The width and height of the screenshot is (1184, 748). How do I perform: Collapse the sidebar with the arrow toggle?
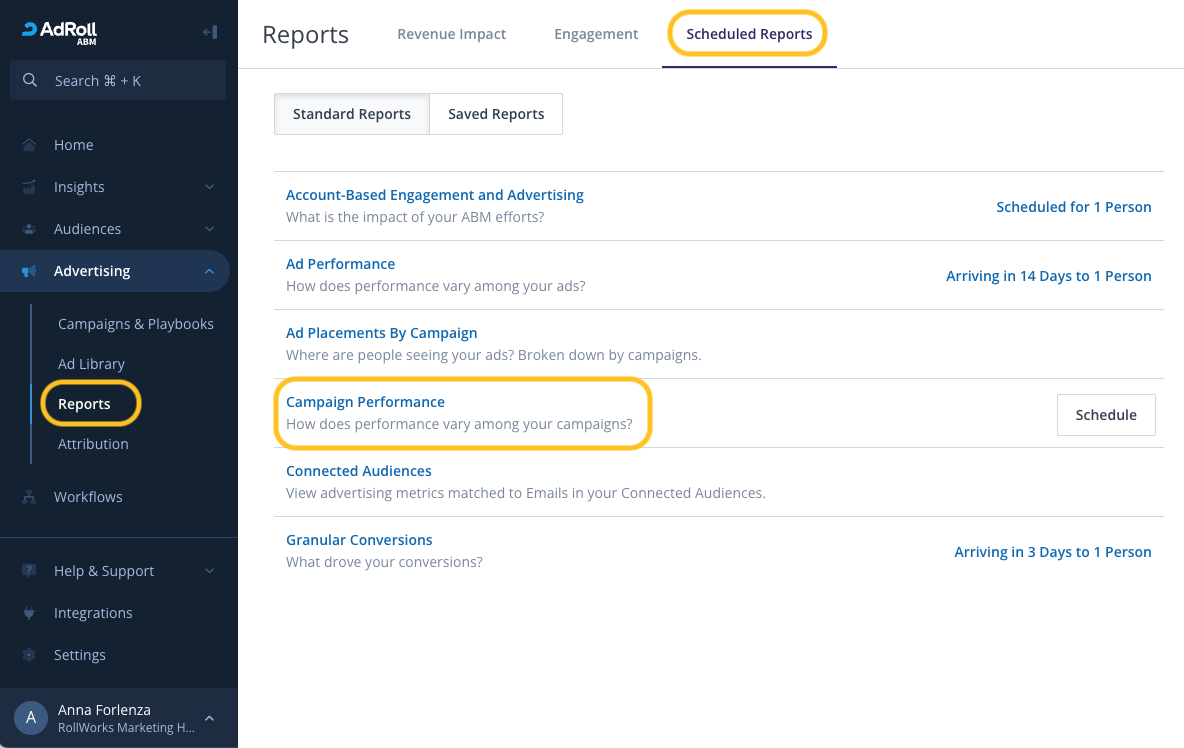(x=211, y=31)
